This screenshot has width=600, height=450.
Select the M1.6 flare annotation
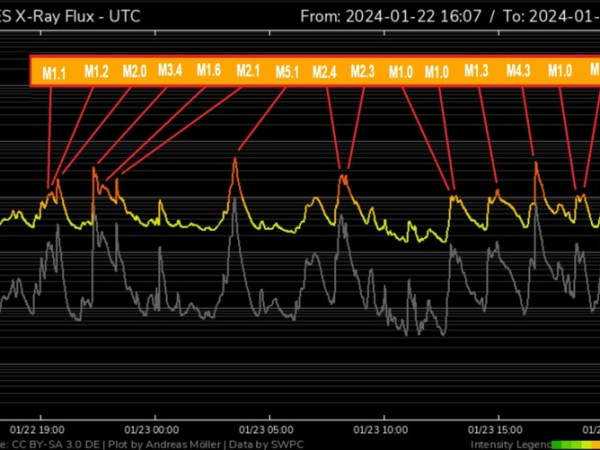(208, 71)
